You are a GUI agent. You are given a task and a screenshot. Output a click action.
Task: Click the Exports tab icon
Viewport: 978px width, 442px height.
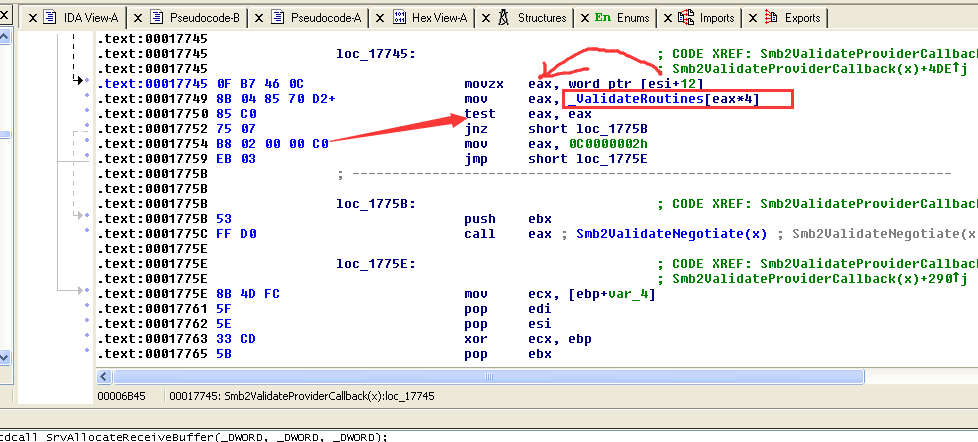770,17
